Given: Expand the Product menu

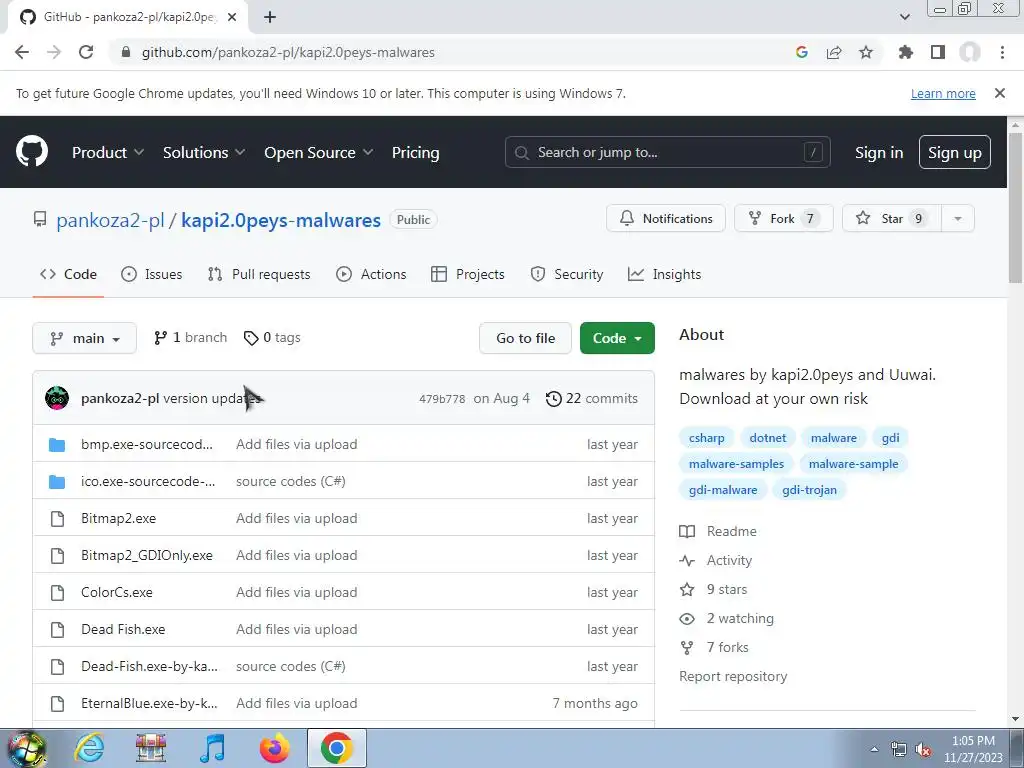Looking at the screenshot, I should 108,152.
